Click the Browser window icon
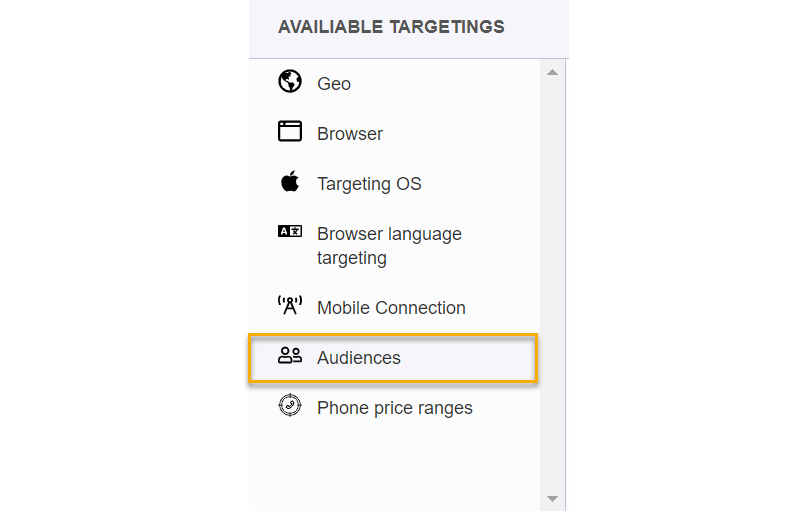Screen dimensions: 801x511 coord(290,131)
